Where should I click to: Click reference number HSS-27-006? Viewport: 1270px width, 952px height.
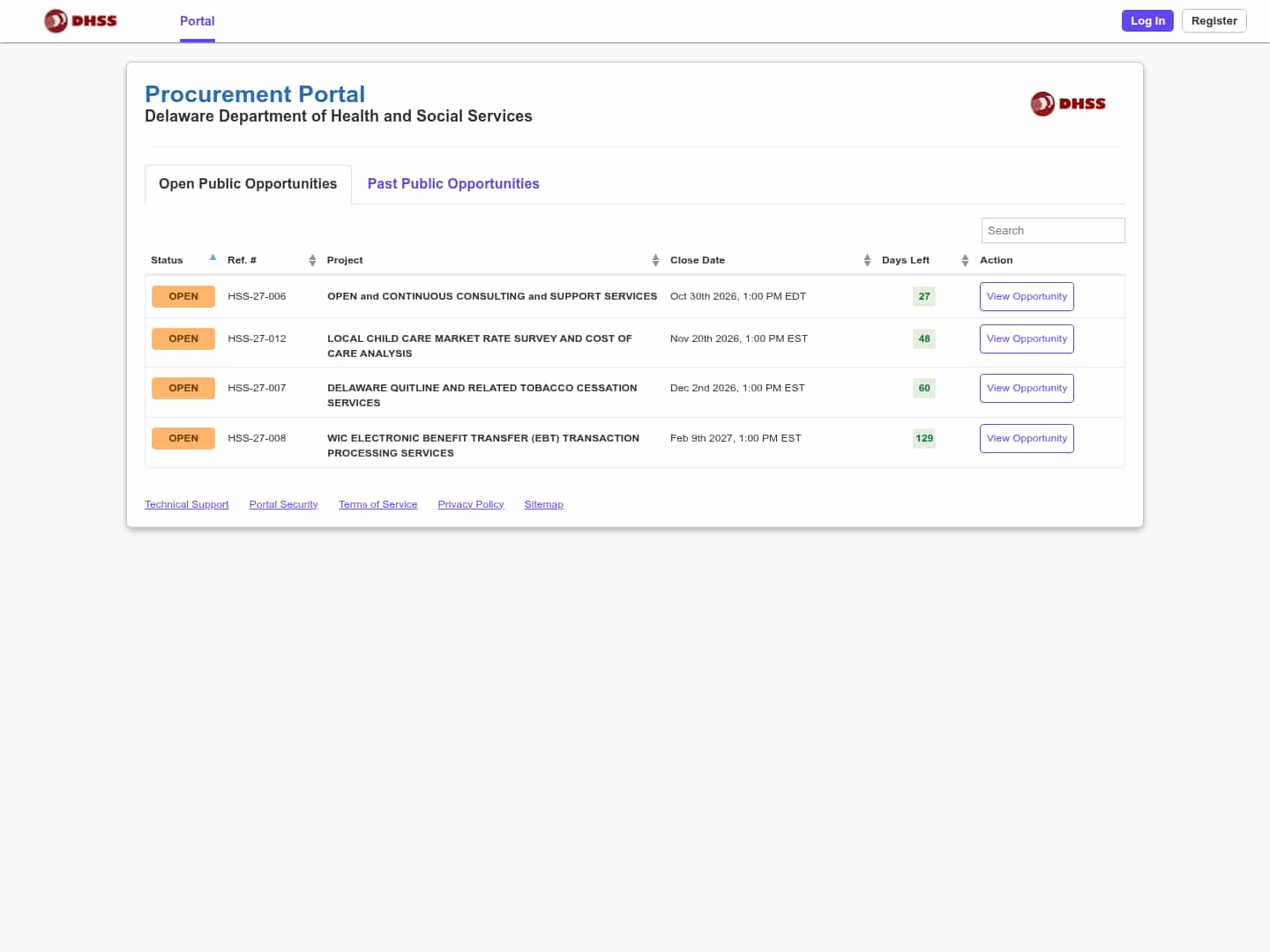(257, 296)
